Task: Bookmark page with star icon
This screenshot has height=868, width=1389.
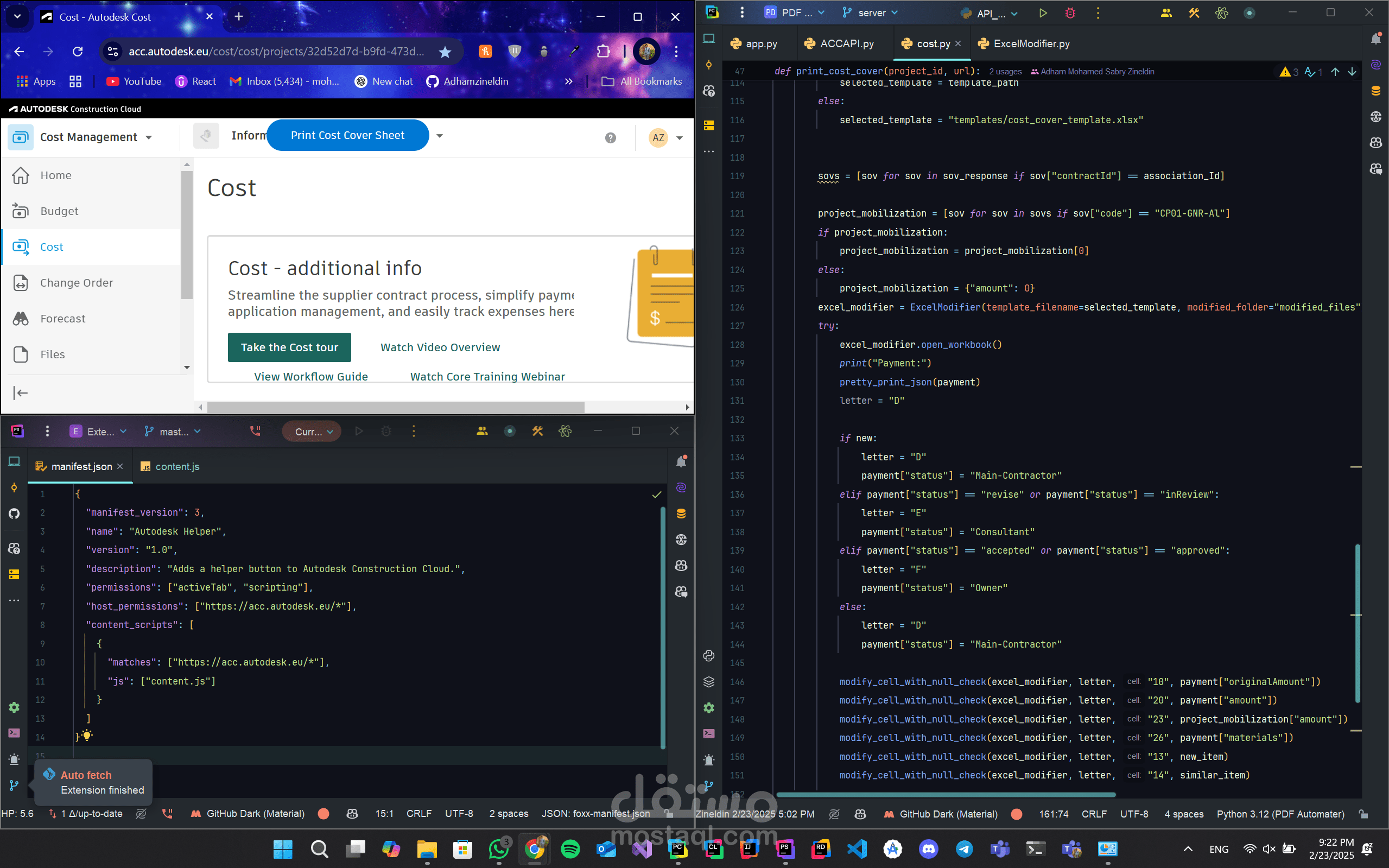Action: pos(445,52)
